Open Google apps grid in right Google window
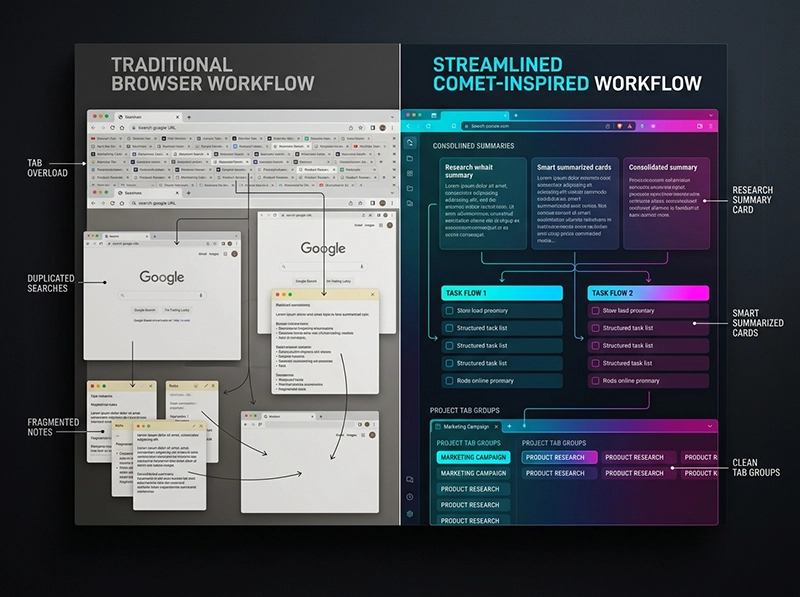Image resolution: width=800 pixels, height=597 pixels. (381, 225)
